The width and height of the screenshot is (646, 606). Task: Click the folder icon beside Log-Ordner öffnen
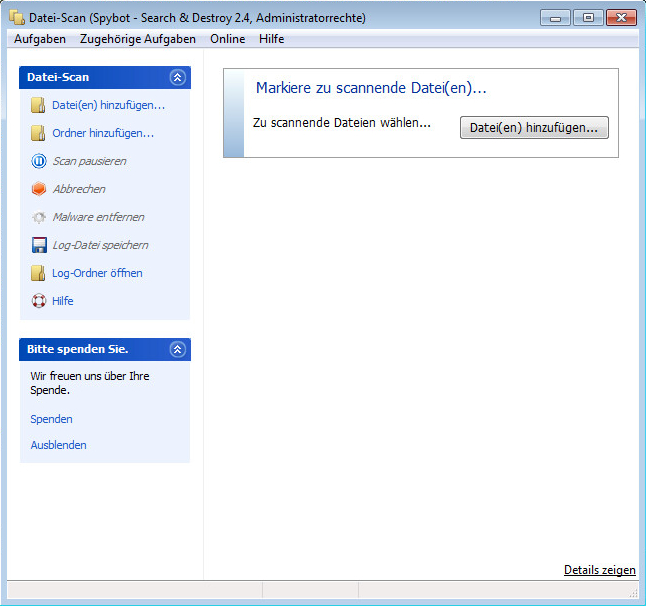pos(38,273)
